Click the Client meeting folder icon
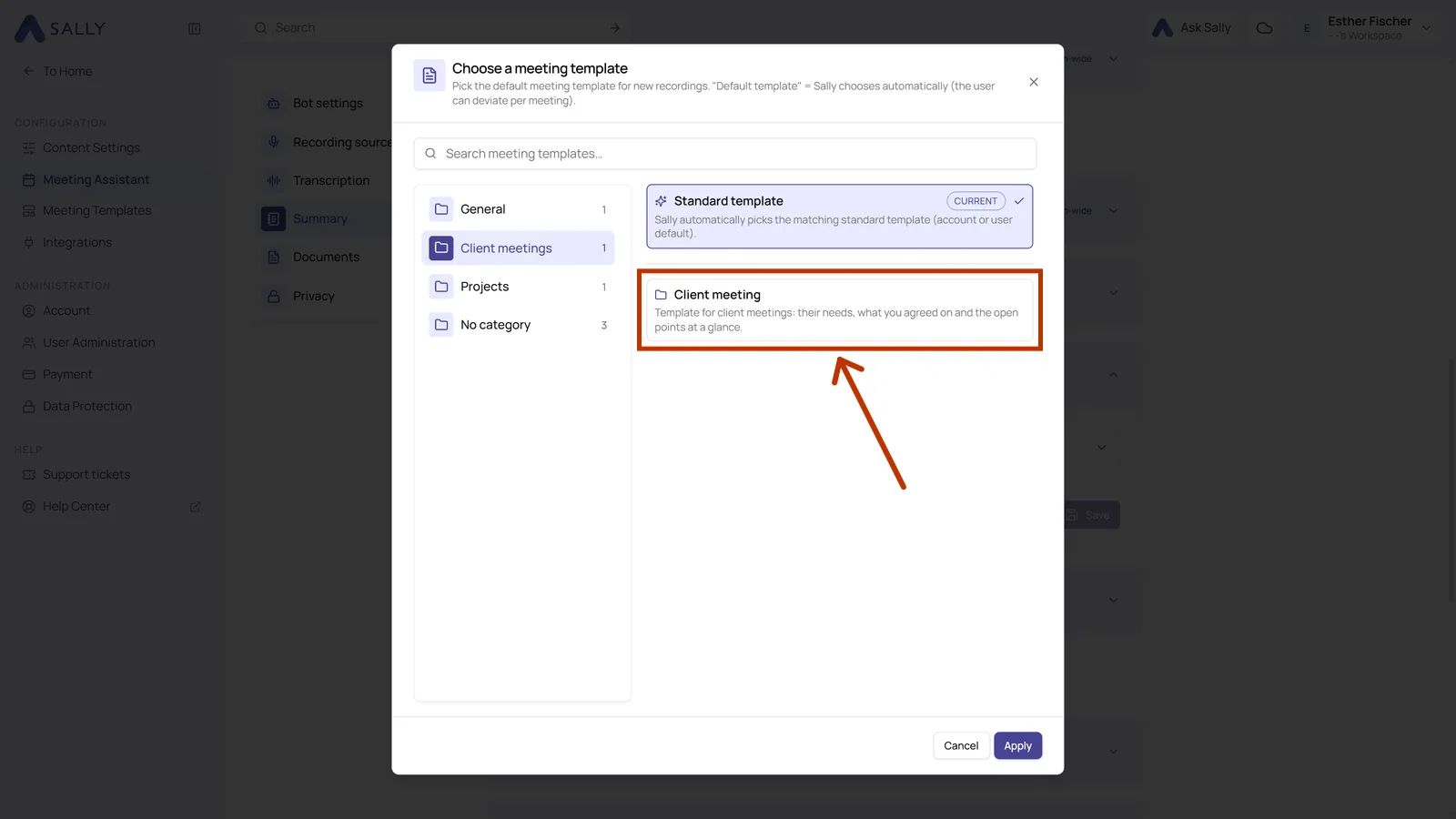Screen dimensions: 1456x819 [x=661, y=295]
